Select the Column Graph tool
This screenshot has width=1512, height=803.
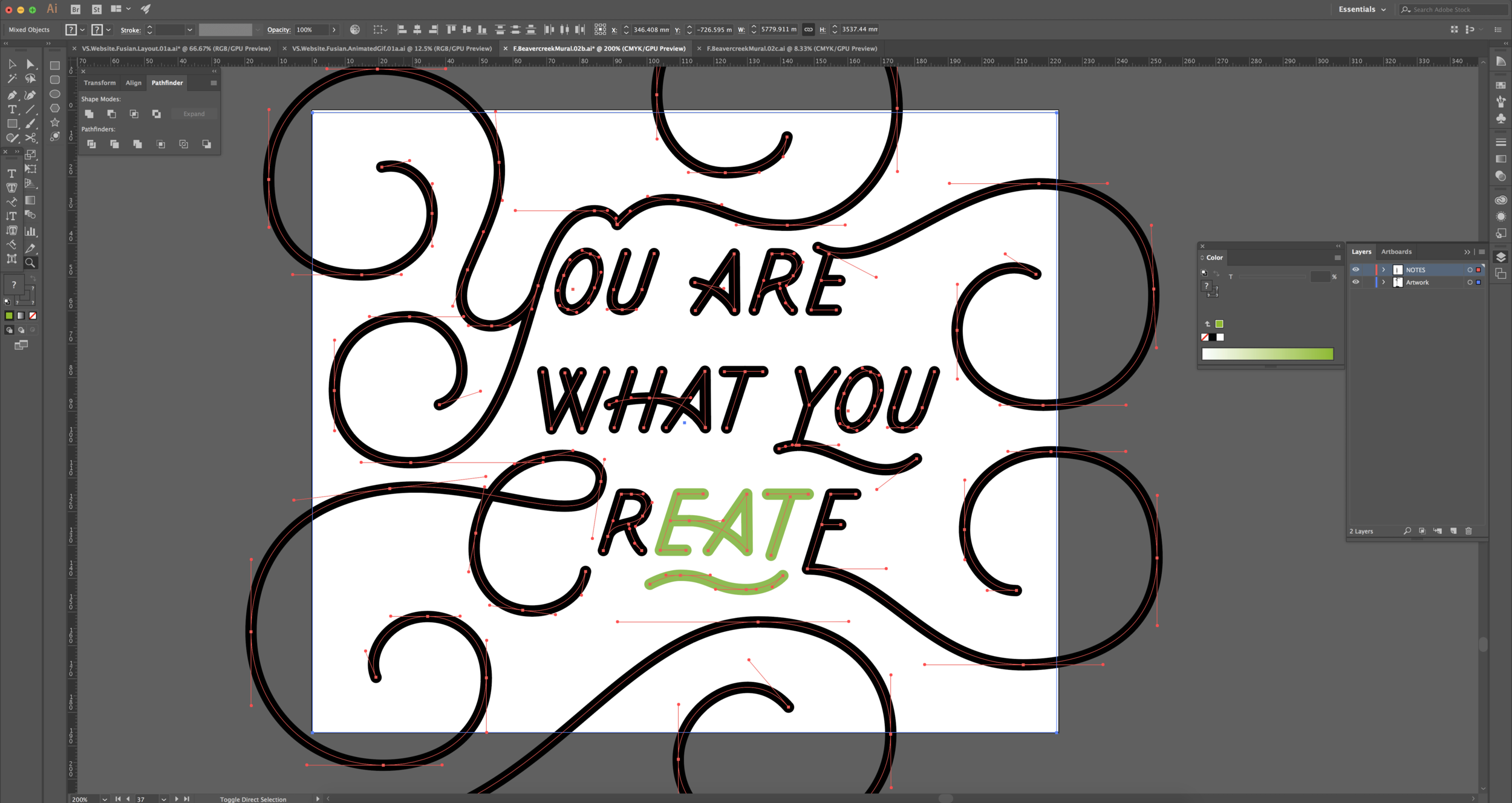coord(30,232)
